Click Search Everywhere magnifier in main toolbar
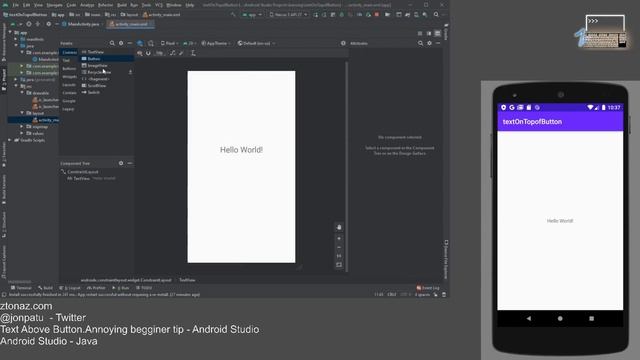This screenshot has height=360, width=640. [436, 15]
